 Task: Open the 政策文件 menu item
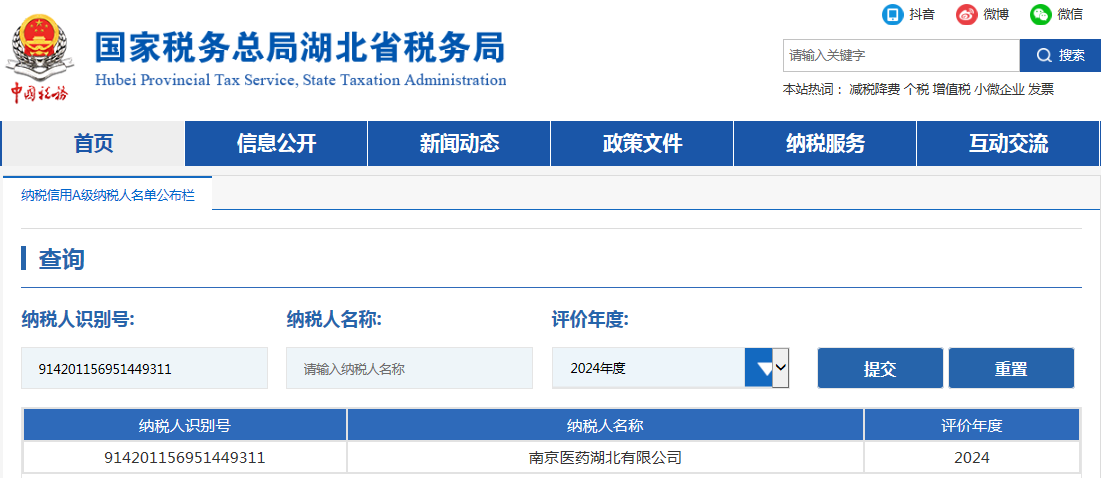[x=642, y=144]
